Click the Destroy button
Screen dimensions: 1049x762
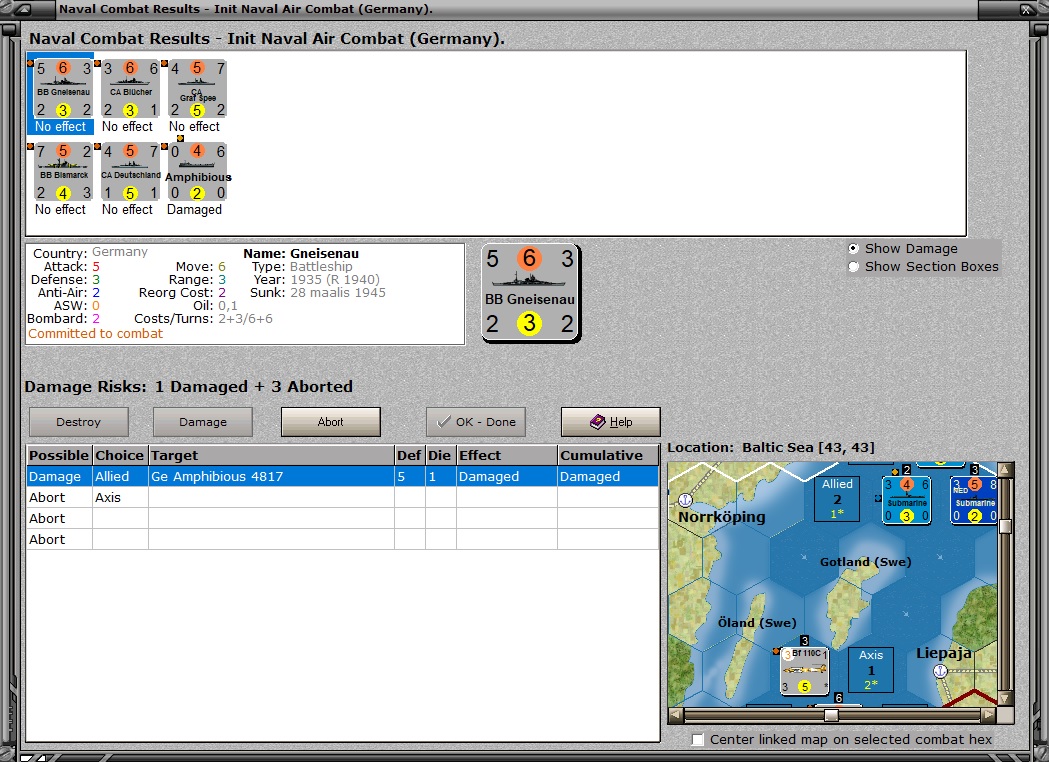79,422
